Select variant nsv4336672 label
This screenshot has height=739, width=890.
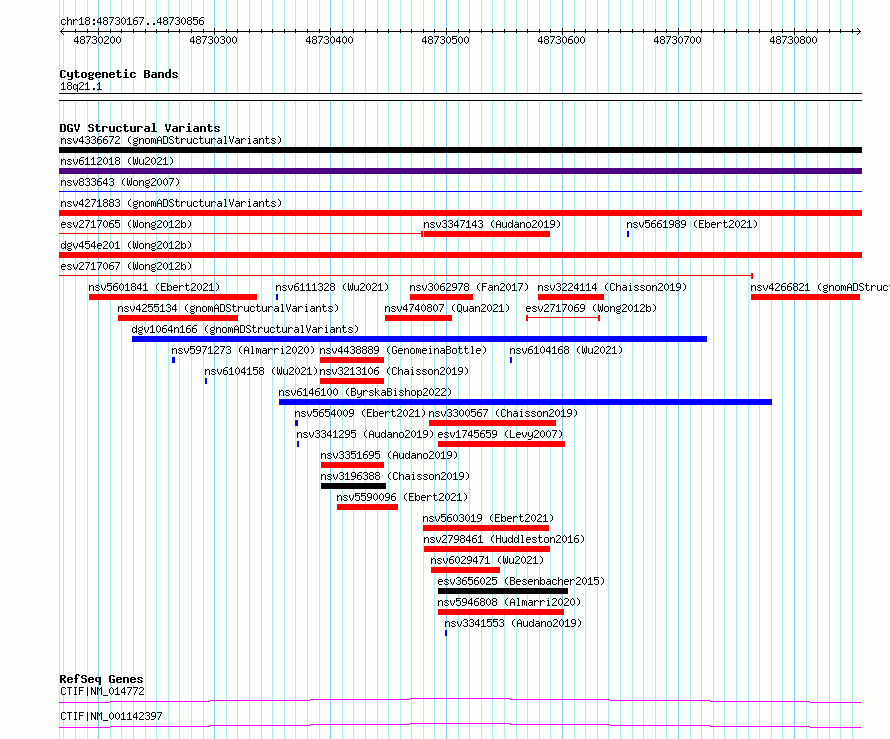171,140
